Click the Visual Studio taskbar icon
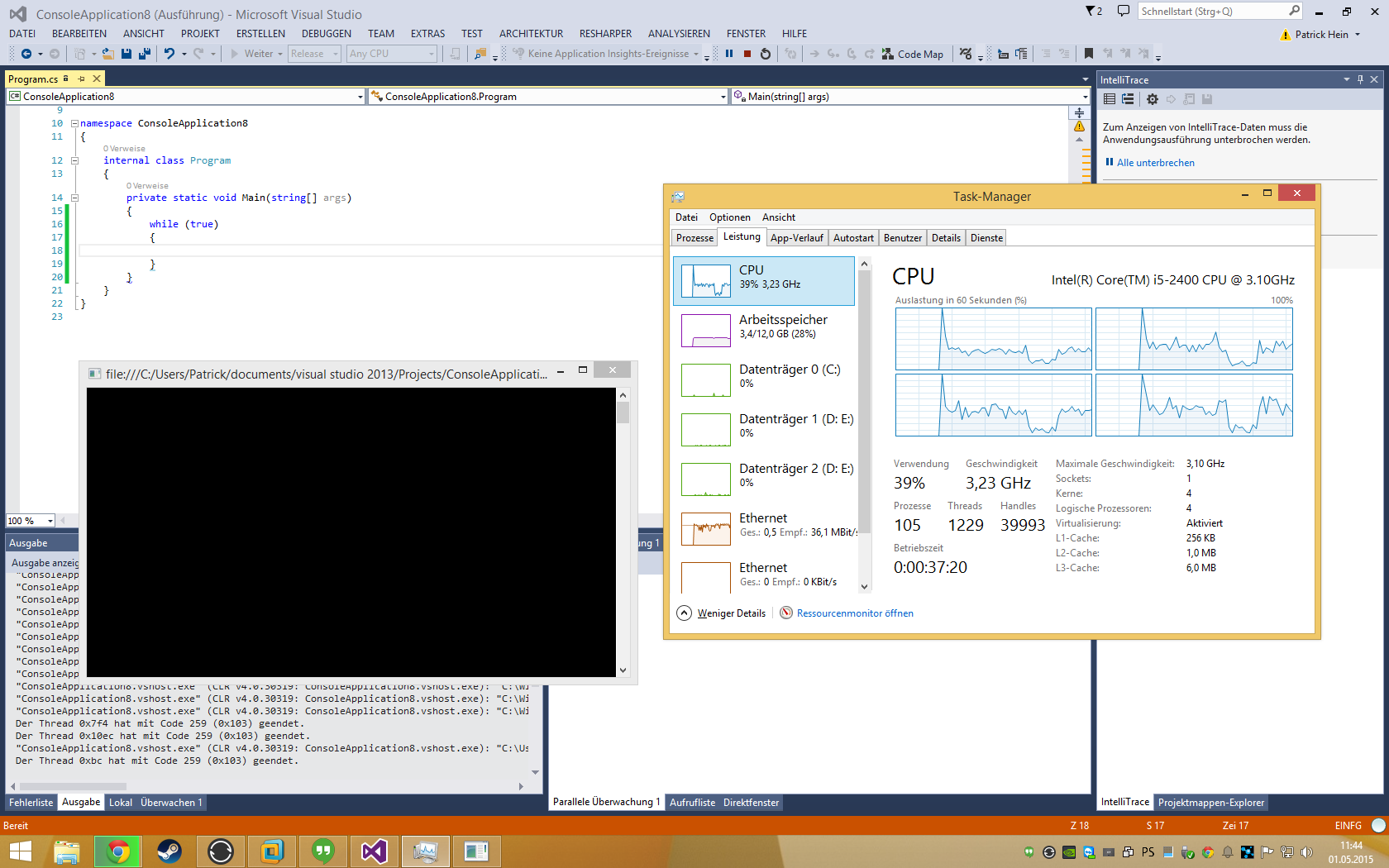 pyautogui.click(x=375, y=851)
